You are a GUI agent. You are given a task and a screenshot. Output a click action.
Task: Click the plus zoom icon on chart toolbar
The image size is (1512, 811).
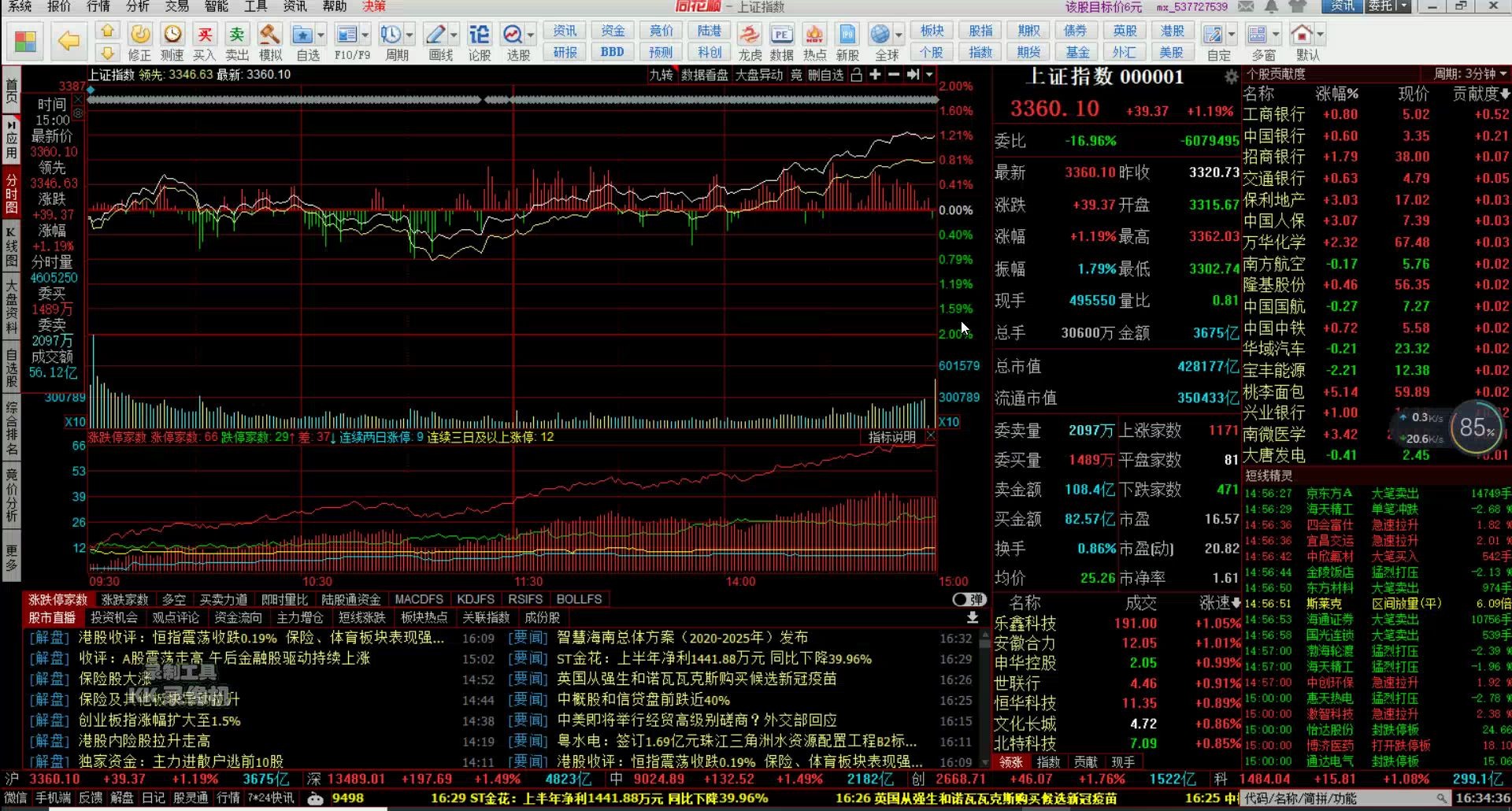[x=875, y=74]
